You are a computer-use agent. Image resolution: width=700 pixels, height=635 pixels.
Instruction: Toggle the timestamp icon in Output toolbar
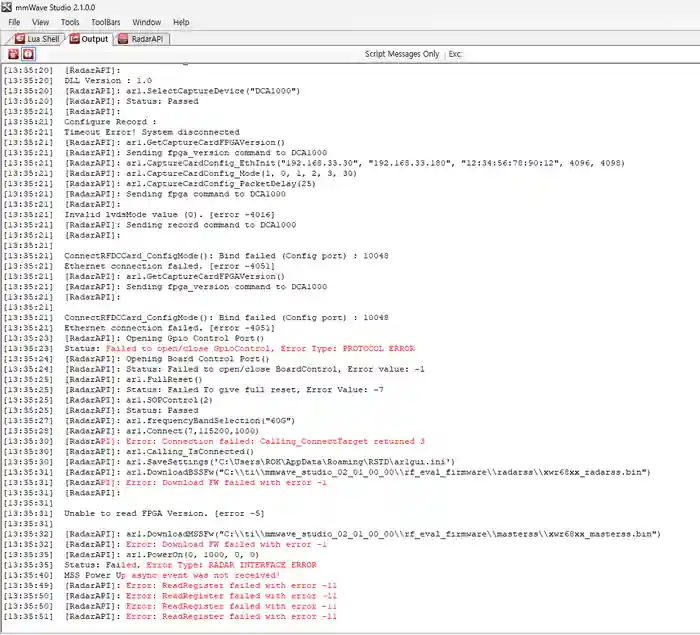tap(29, 54)
